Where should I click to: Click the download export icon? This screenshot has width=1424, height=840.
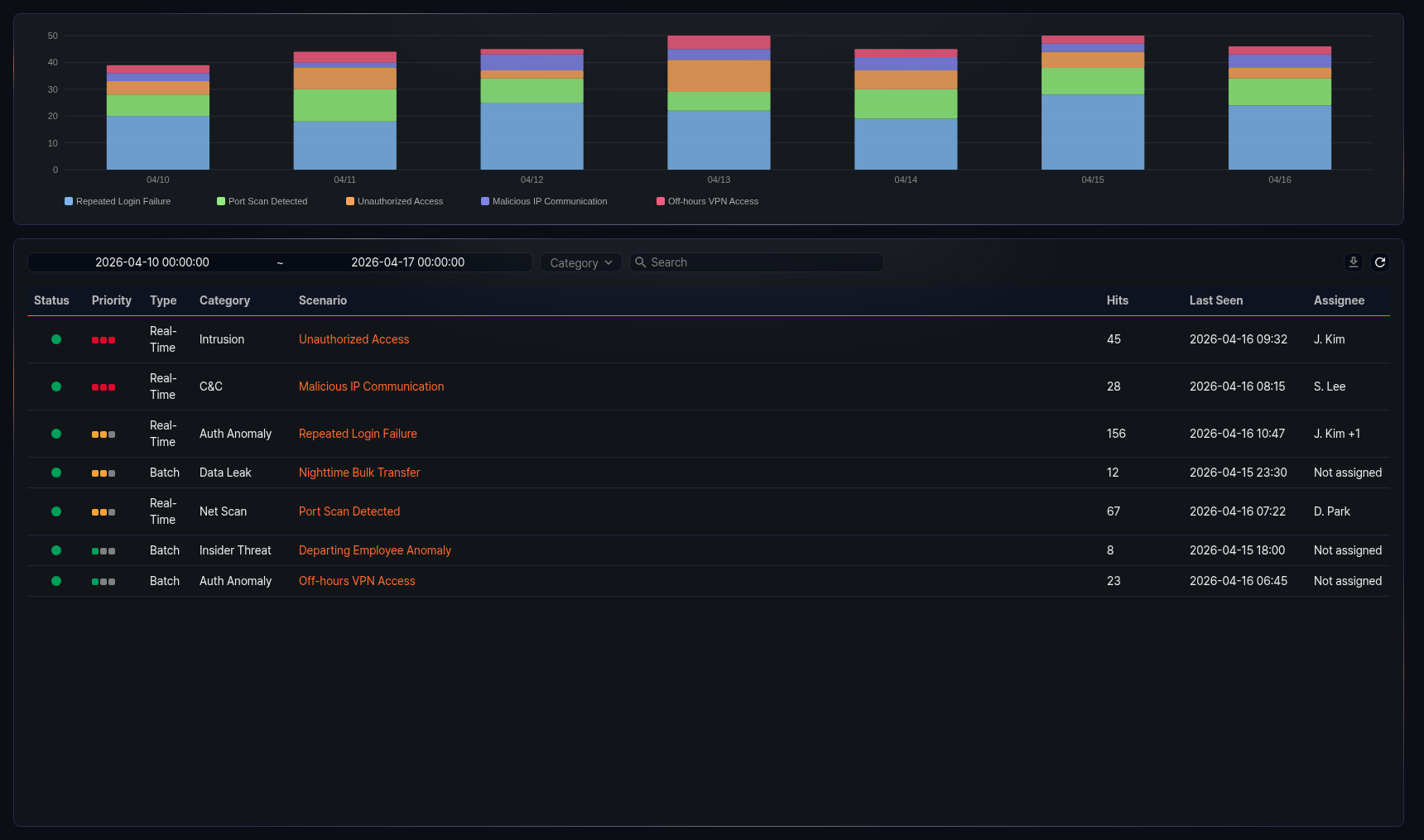coord(1353,262)
